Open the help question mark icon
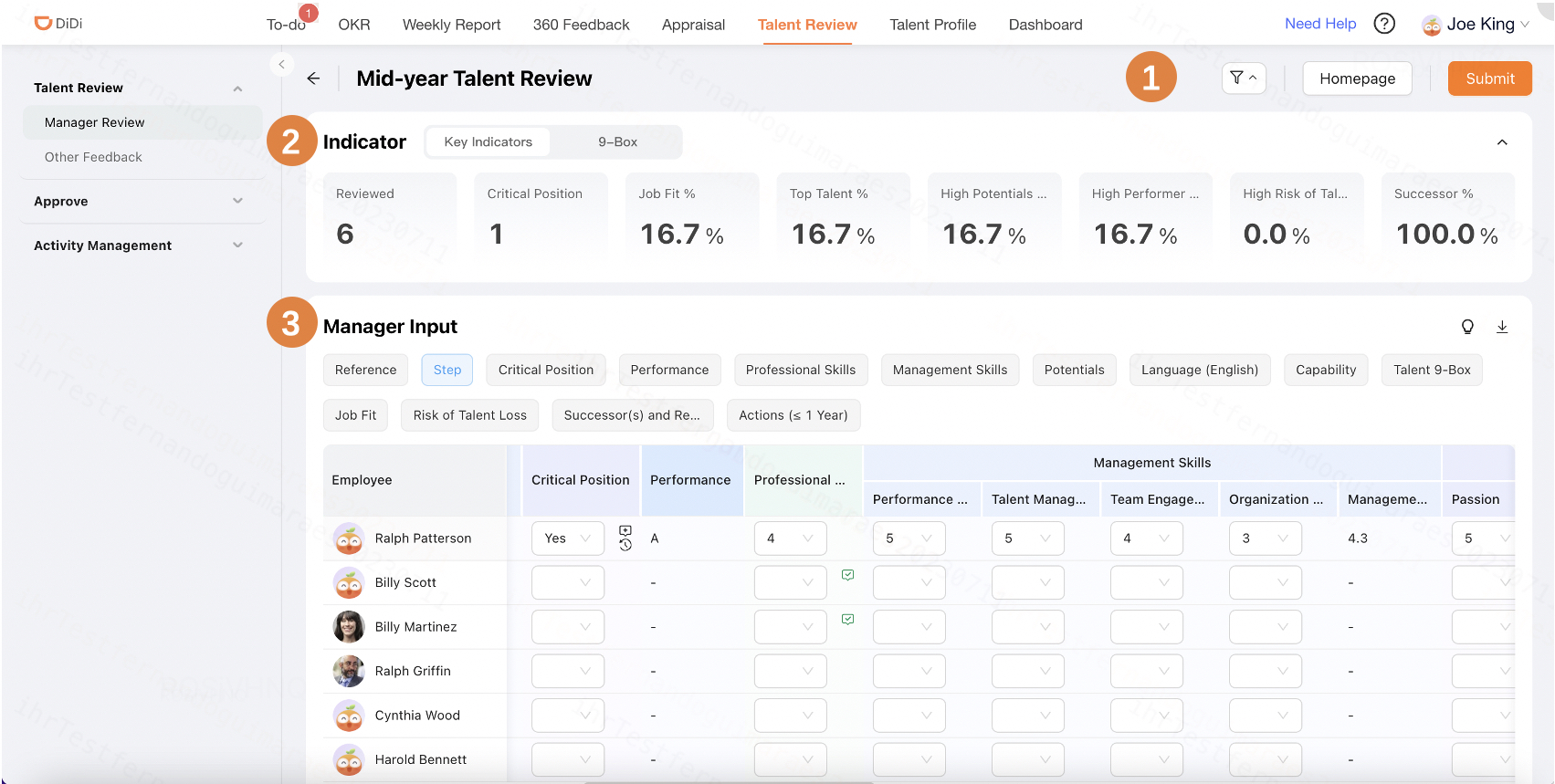Image resolution: width=1555 pixels, height=784 pixels. click(1384, 24)
